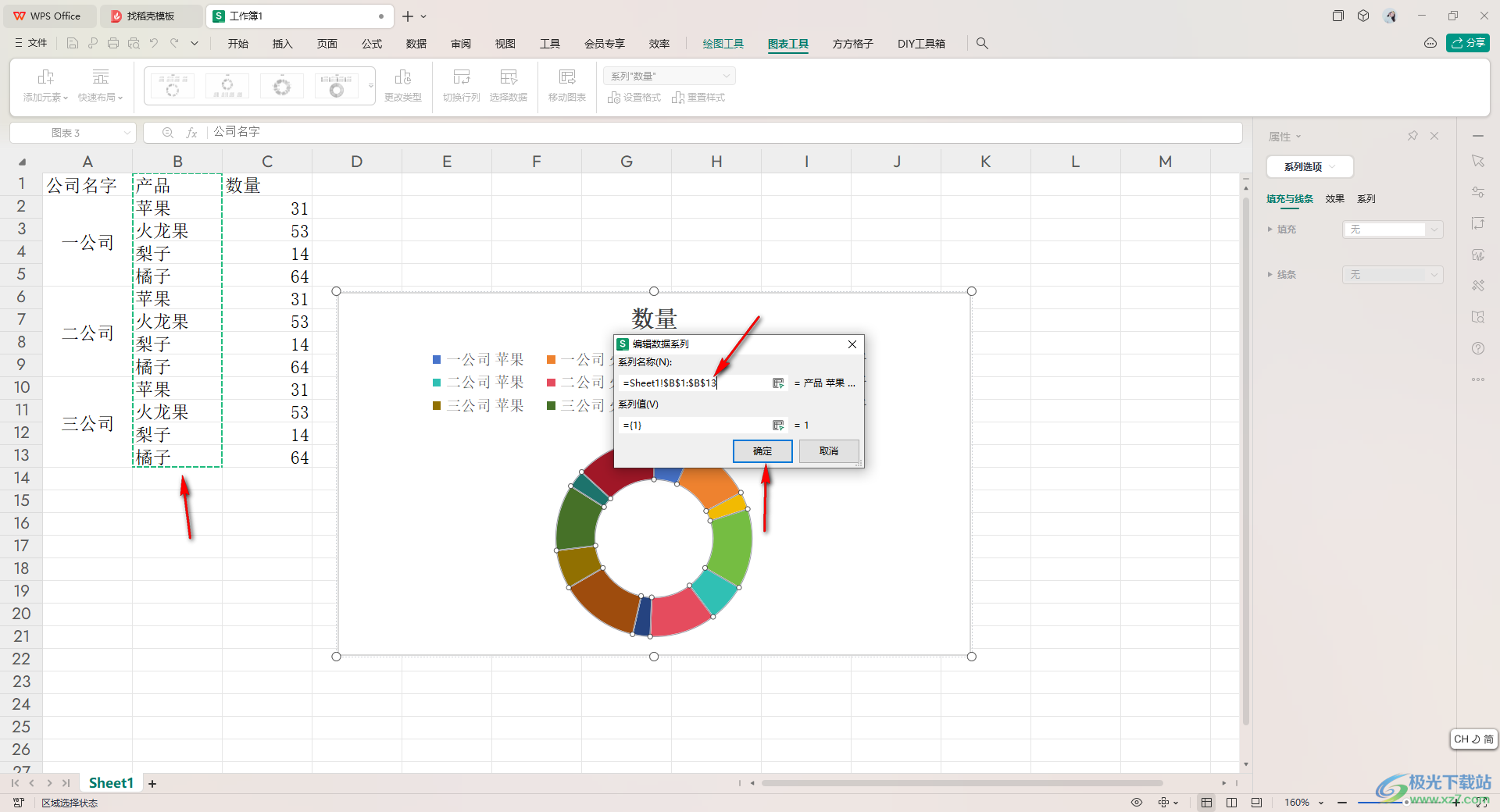Click the zoom magnifier icon in formula bar
The image size is (1500, 812).
click(167, 133)
